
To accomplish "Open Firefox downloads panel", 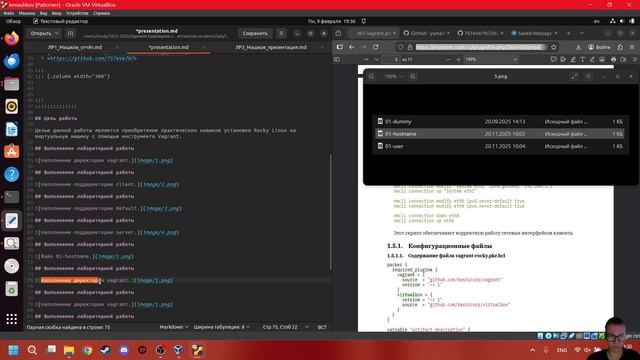I will click(578, 47).
